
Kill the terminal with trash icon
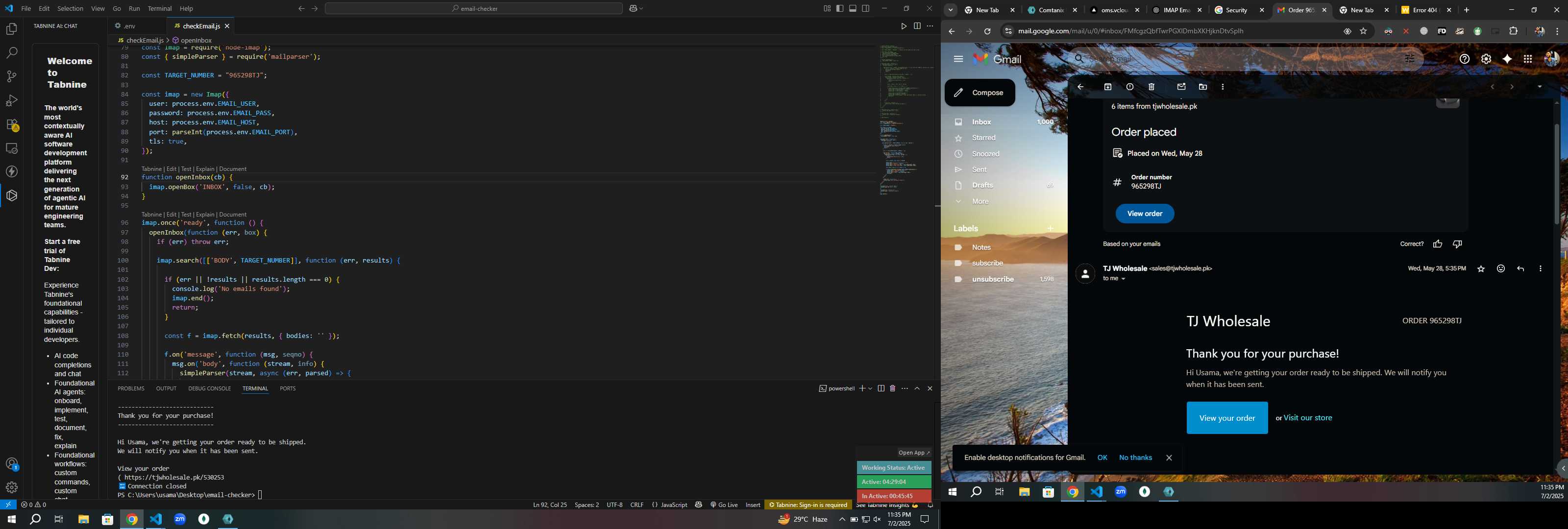click(892, 388)
